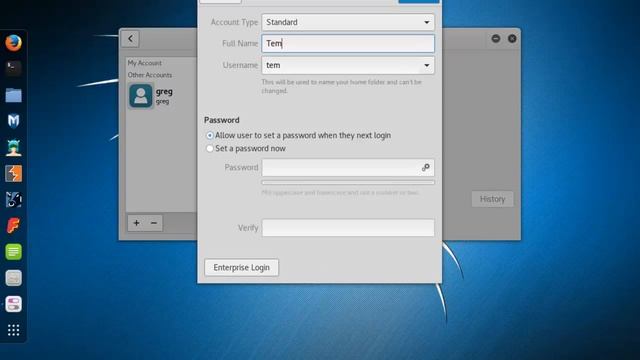Viewport: 640px width, 360px height.
Task: Open the green notes app icon
Action: click(x=13, y=252)
